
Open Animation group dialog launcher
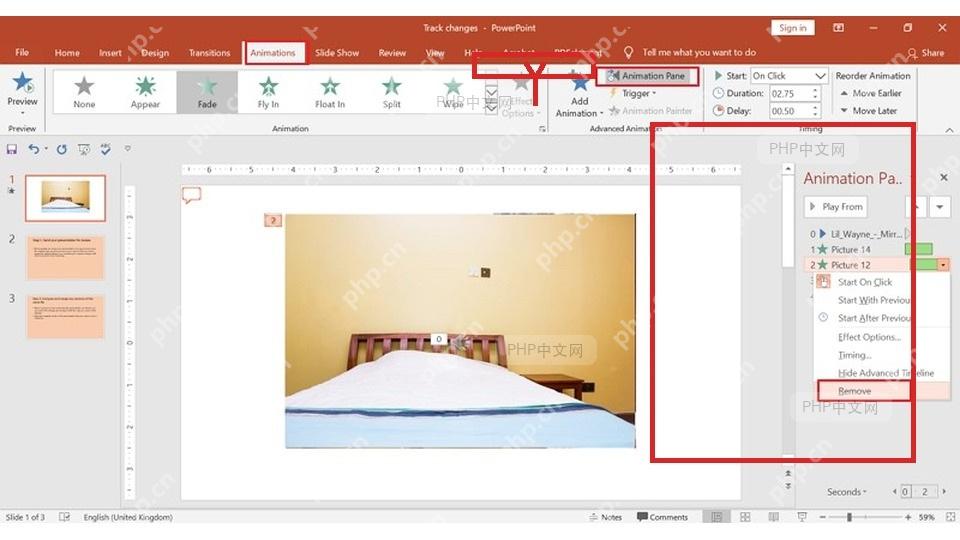click(542, 129)
